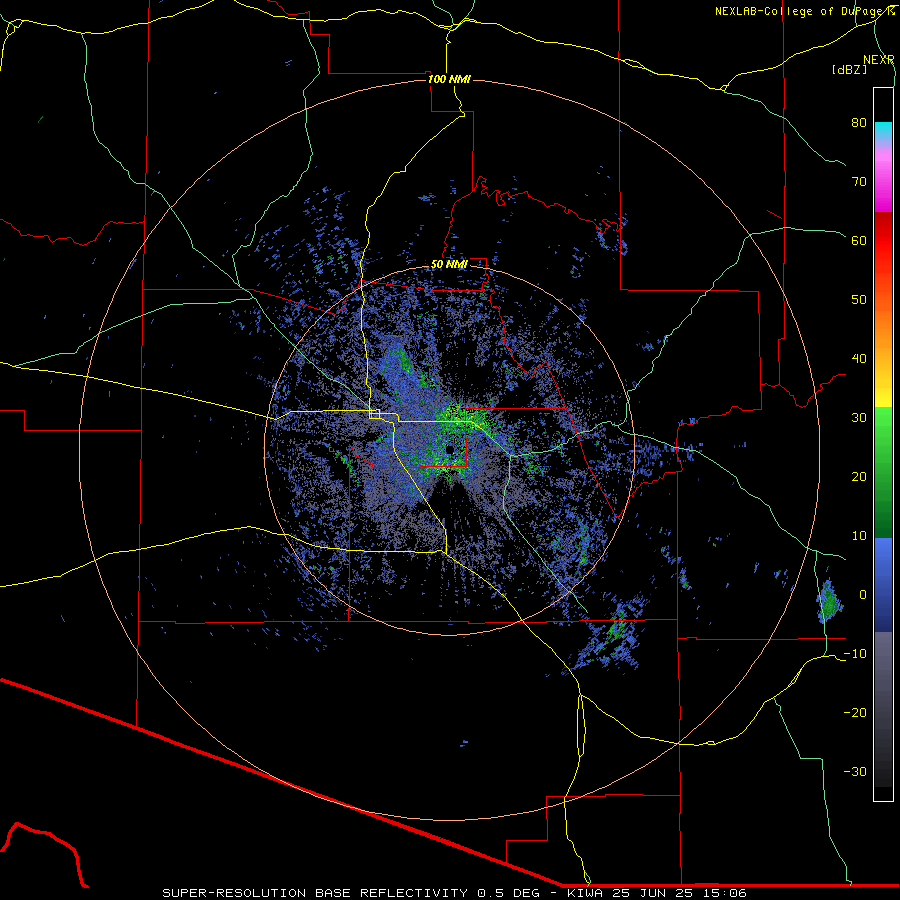The image size is (900, 900).
Task: Click the -10 value on the dBZ scale
Action: (855, 654)
